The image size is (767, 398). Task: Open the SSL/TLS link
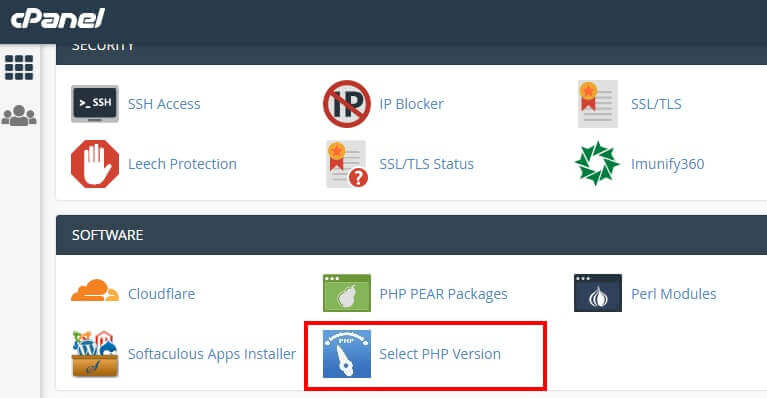[x=656, y=104]
